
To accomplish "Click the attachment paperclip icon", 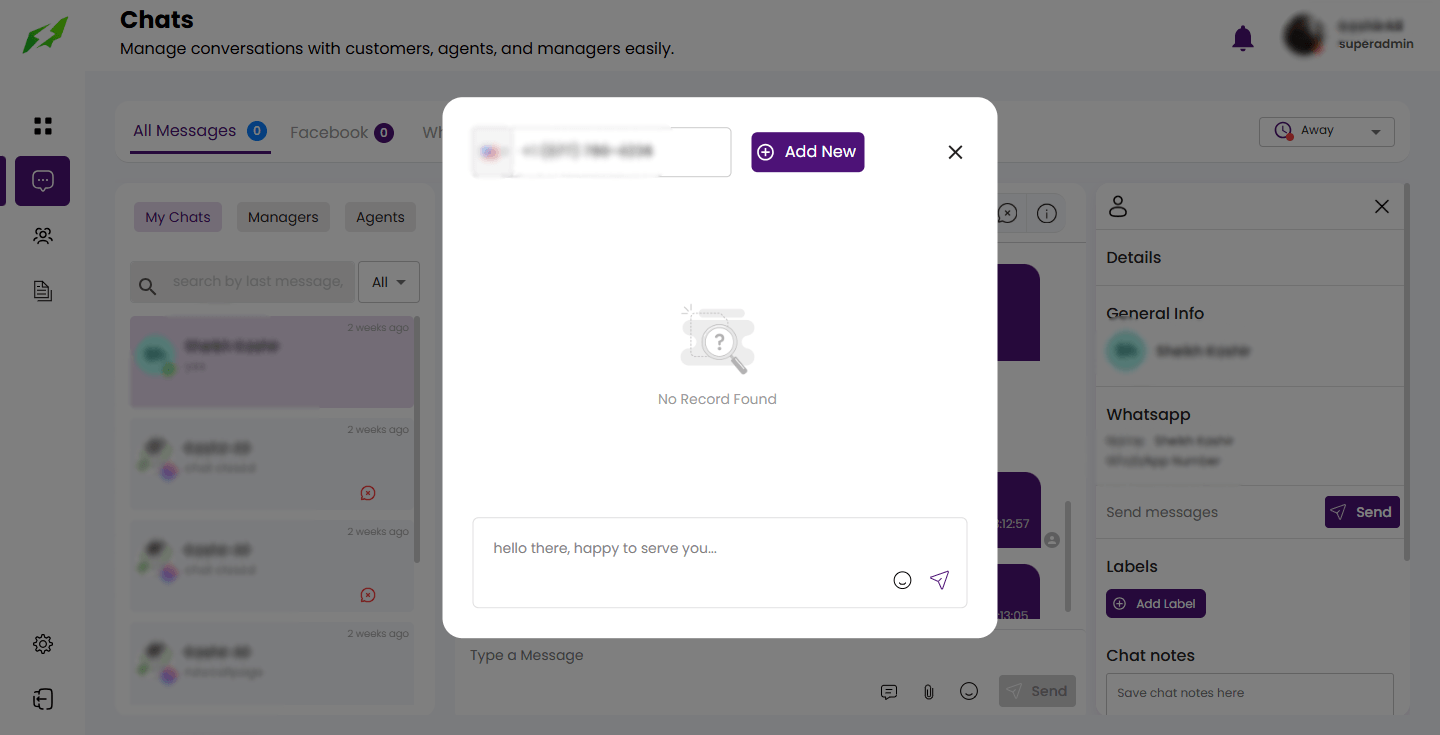I will (929, 691).
